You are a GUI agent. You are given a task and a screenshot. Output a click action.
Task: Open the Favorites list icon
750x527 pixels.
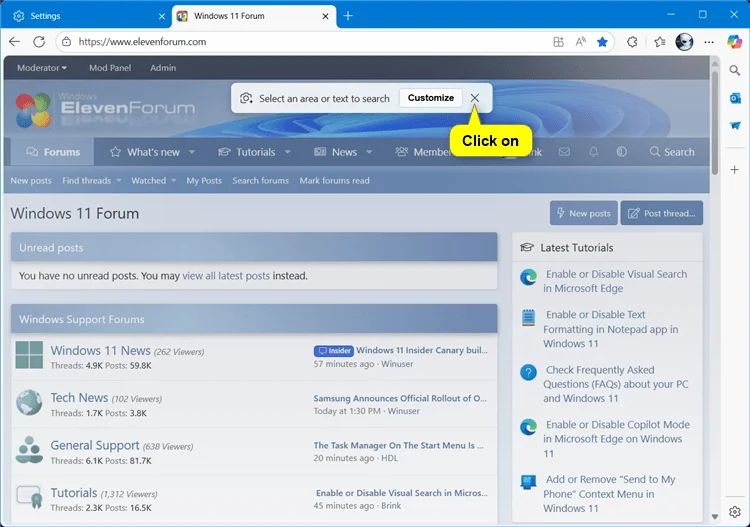[x=660, y=42]
